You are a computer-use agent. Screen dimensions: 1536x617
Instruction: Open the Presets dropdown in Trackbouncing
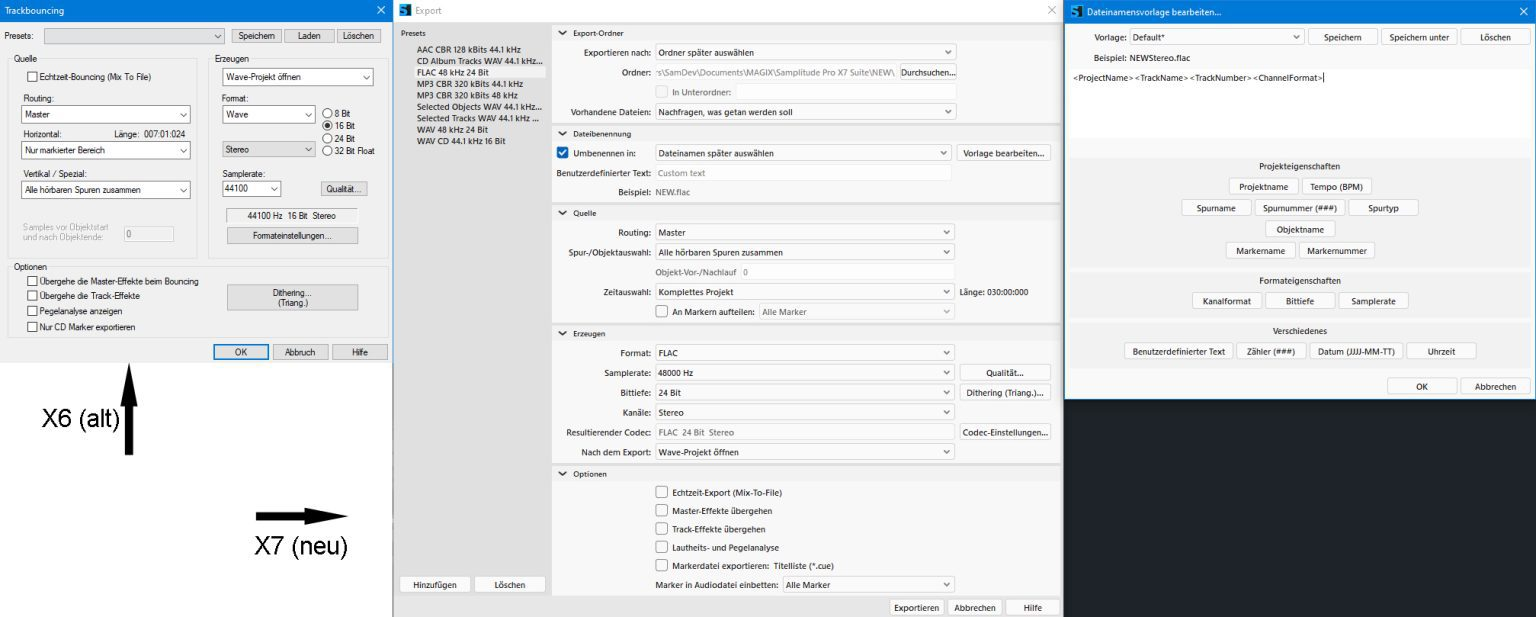pos(134,36)
